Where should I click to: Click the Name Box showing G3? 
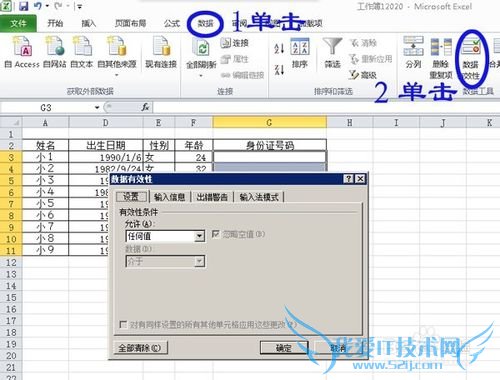pos(47,108)
